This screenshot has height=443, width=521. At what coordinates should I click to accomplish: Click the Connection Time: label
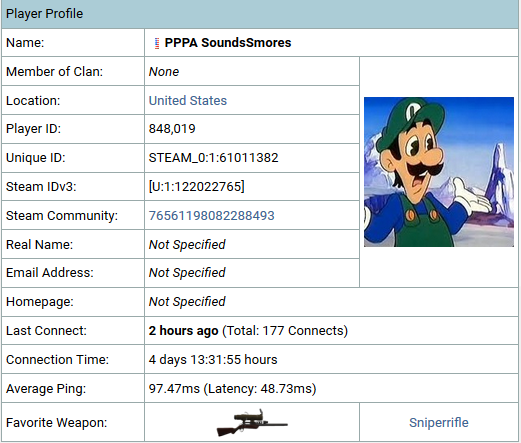(x=57, y=360)
